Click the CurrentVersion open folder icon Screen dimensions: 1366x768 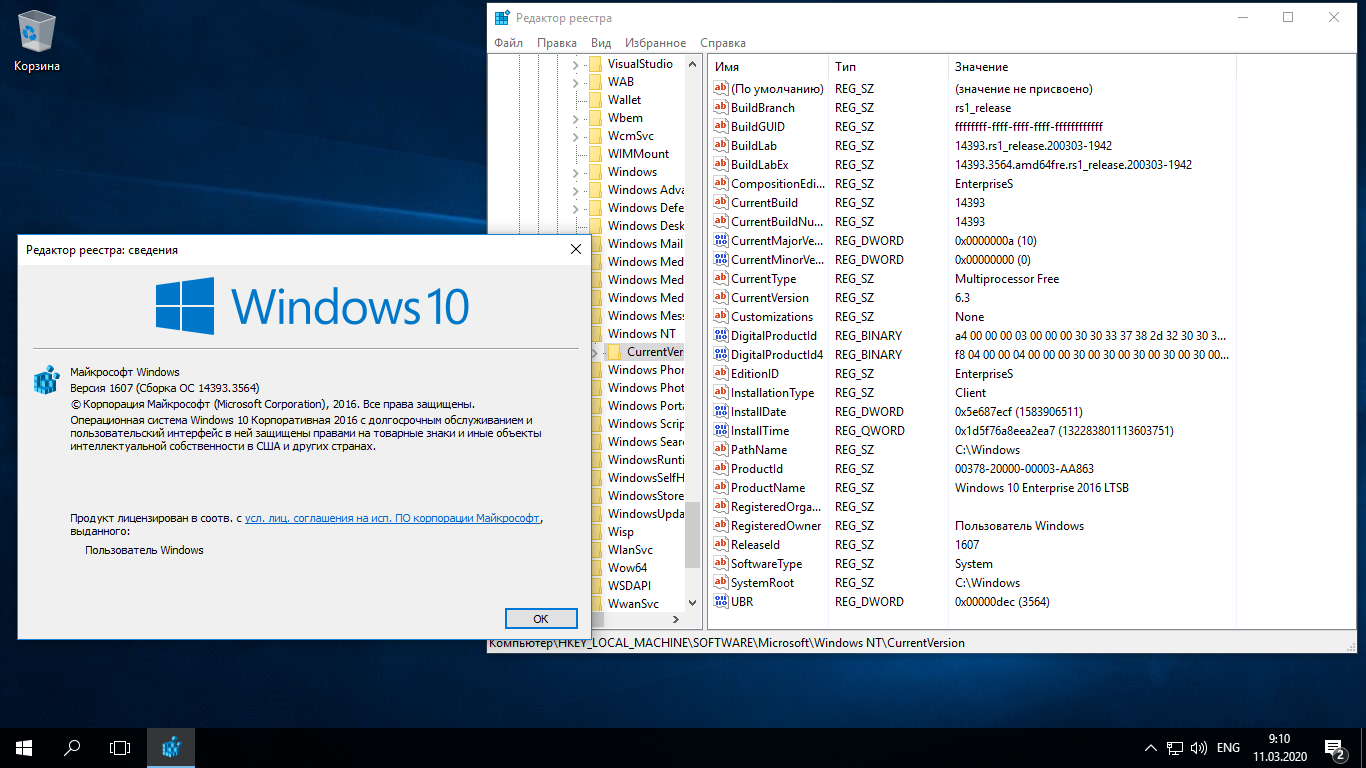coord(614,352)
